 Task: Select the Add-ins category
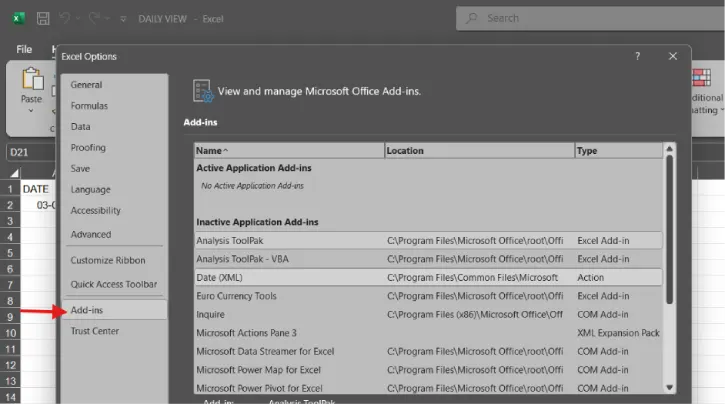click(x=114, y=310)
